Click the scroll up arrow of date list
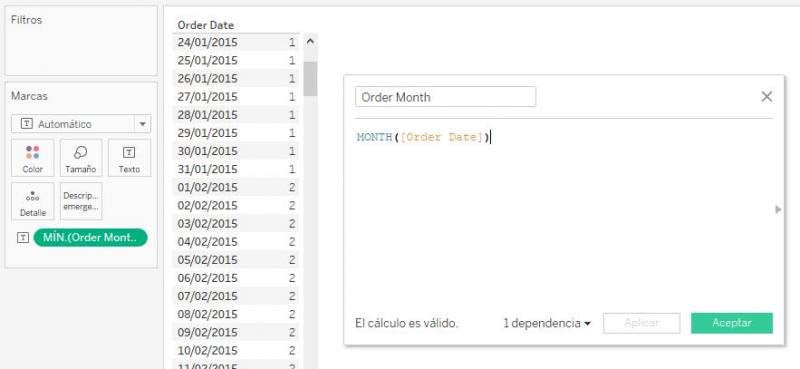This screenshot has height=369, width=800. (x=310, y=42)
